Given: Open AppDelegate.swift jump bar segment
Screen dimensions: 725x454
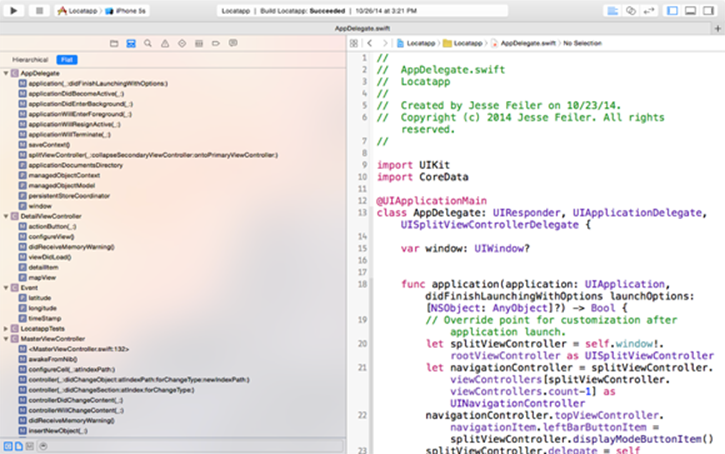Looking at the screenshot, I should click(523, 43).
